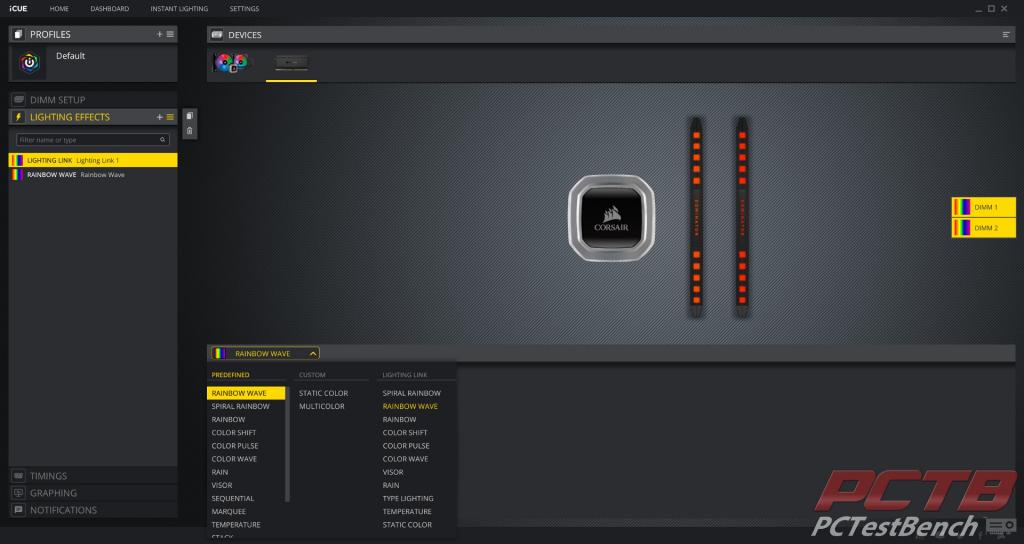
Task: Expand the GRAPHING section
Action: [x=93, y=493]
